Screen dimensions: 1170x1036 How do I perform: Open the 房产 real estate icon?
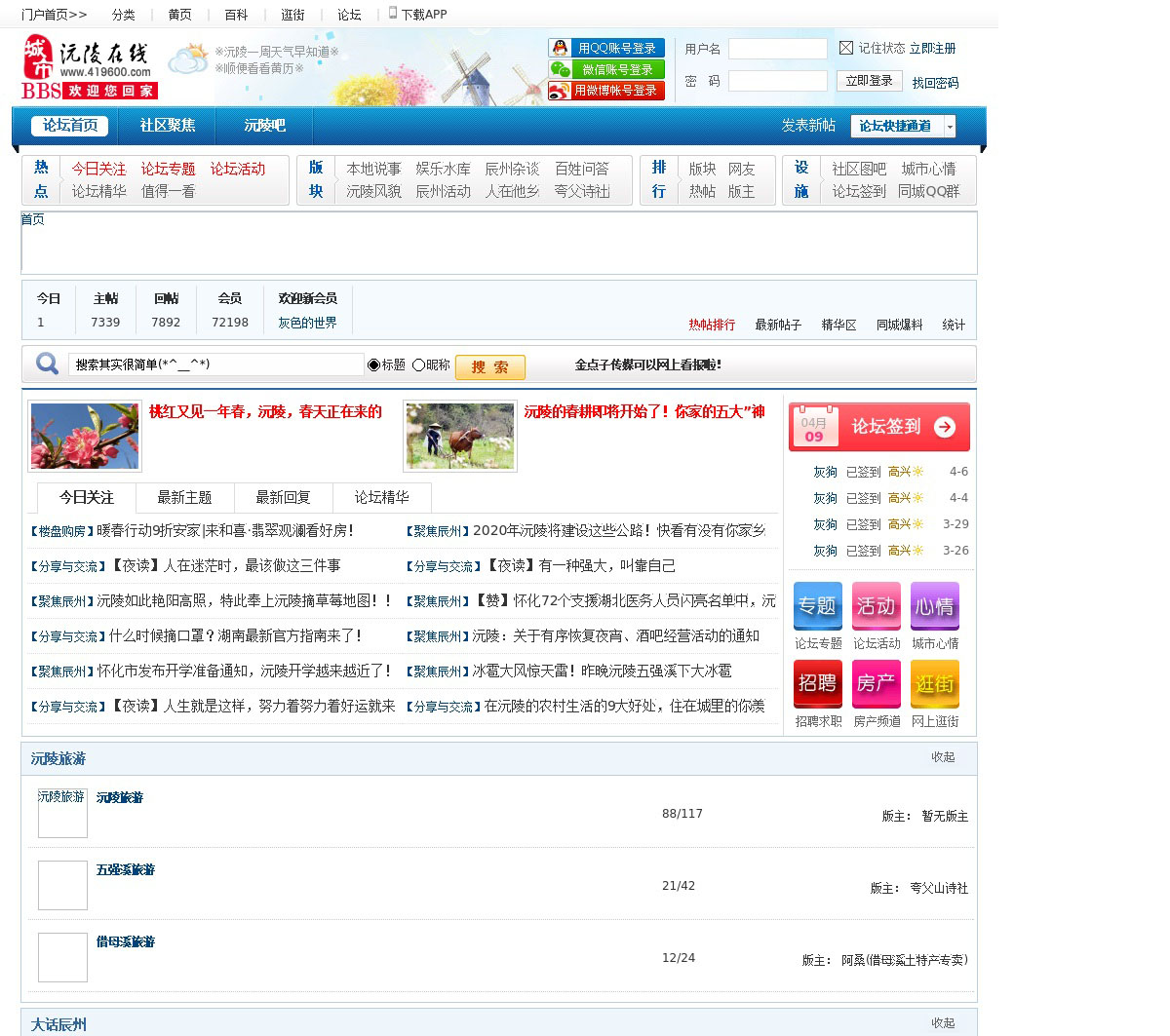coord(876,683)
